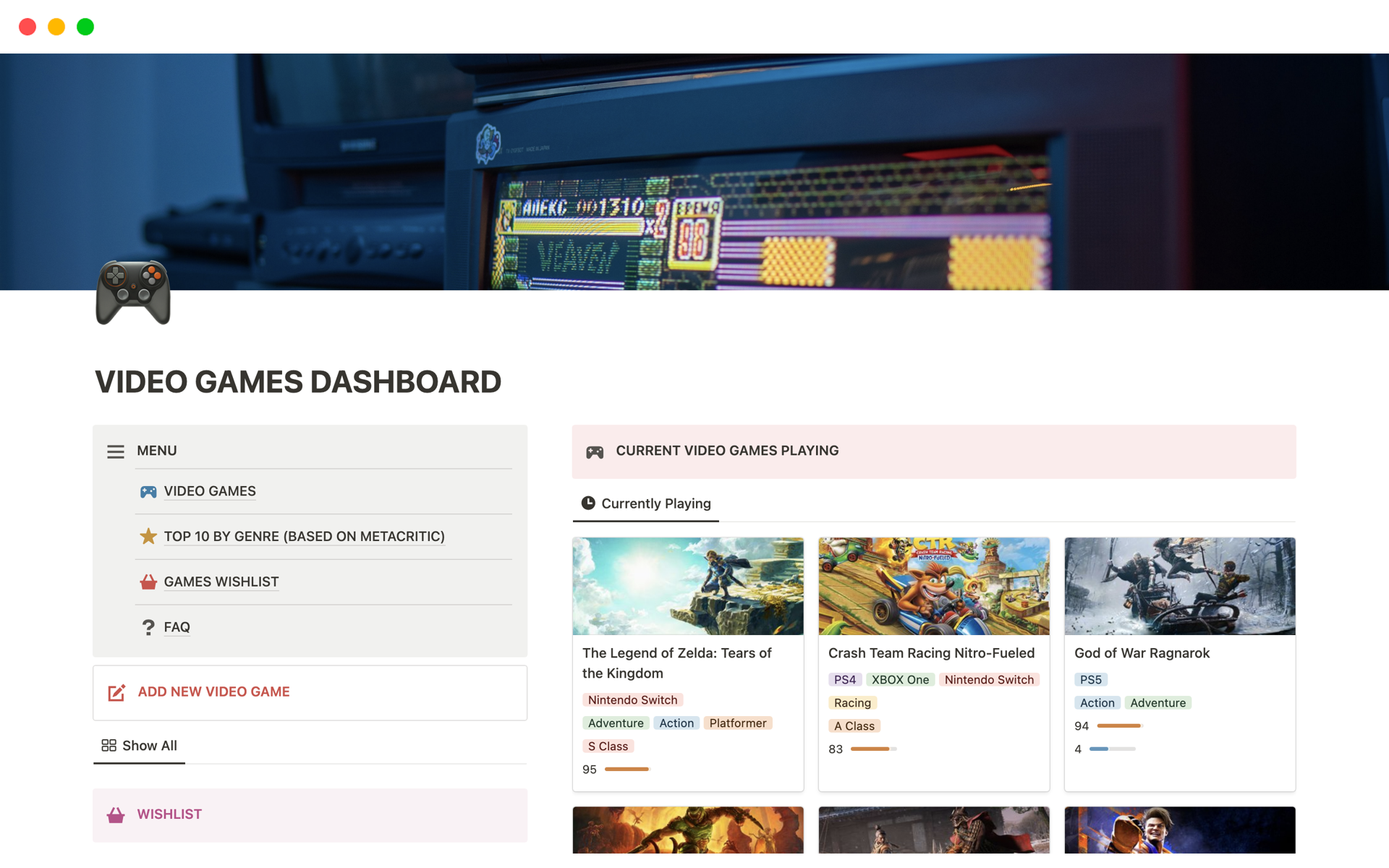The height and width of the screenshot is (868, 1389).
Task: Expand the VIDEO GAMES menu item
Action: click(209, 491)
